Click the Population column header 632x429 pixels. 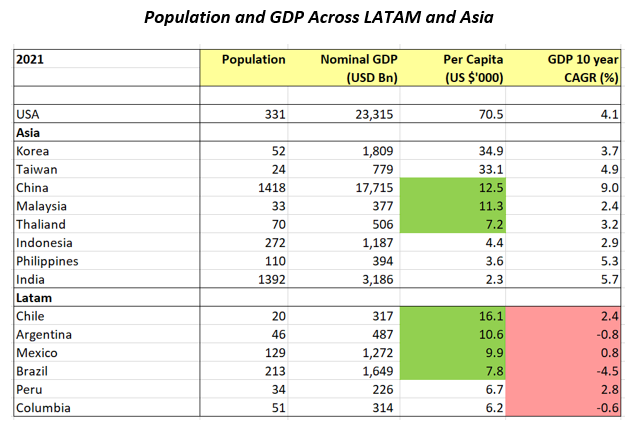253,60
